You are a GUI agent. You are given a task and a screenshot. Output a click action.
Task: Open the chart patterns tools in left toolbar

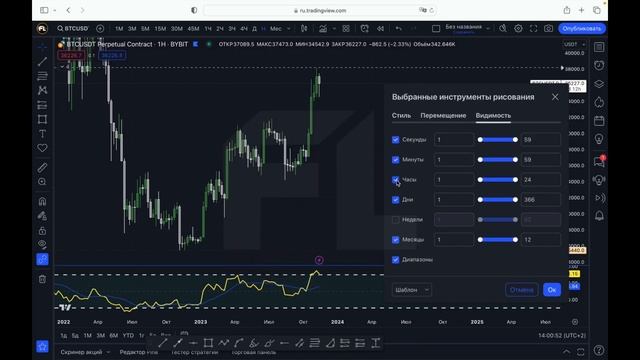(42, 90)
